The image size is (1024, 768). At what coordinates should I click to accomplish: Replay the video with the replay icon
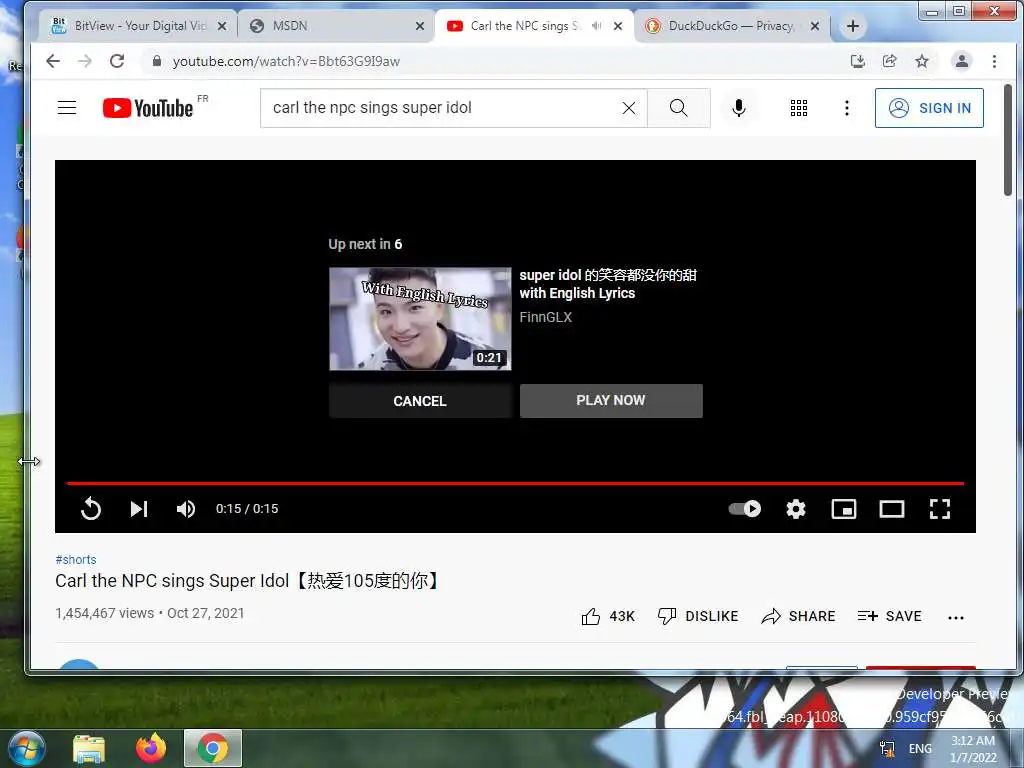click(91, 509)
